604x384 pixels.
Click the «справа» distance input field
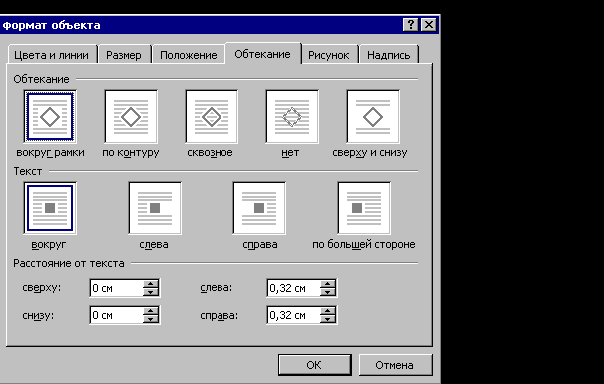click(x=294, y=315)
